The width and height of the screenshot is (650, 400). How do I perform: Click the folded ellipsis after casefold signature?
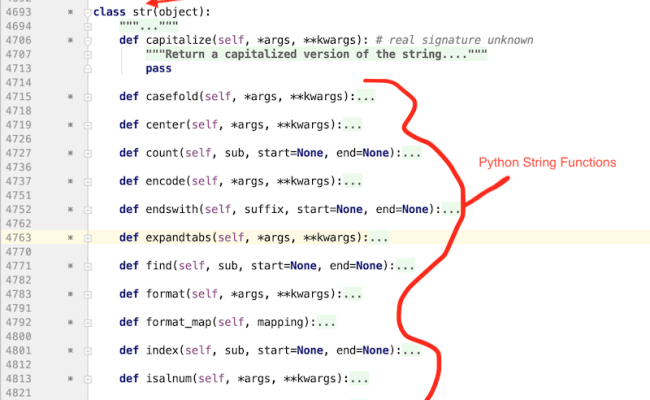366,97
